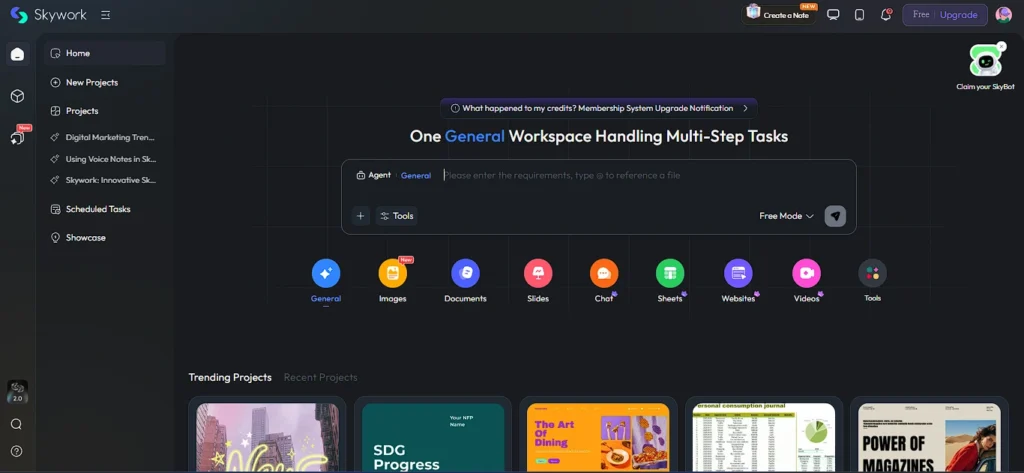Open Skywork: Innovative Sk... project
1024x473 pixels.
pyautogui.click(x=104, y=180)
